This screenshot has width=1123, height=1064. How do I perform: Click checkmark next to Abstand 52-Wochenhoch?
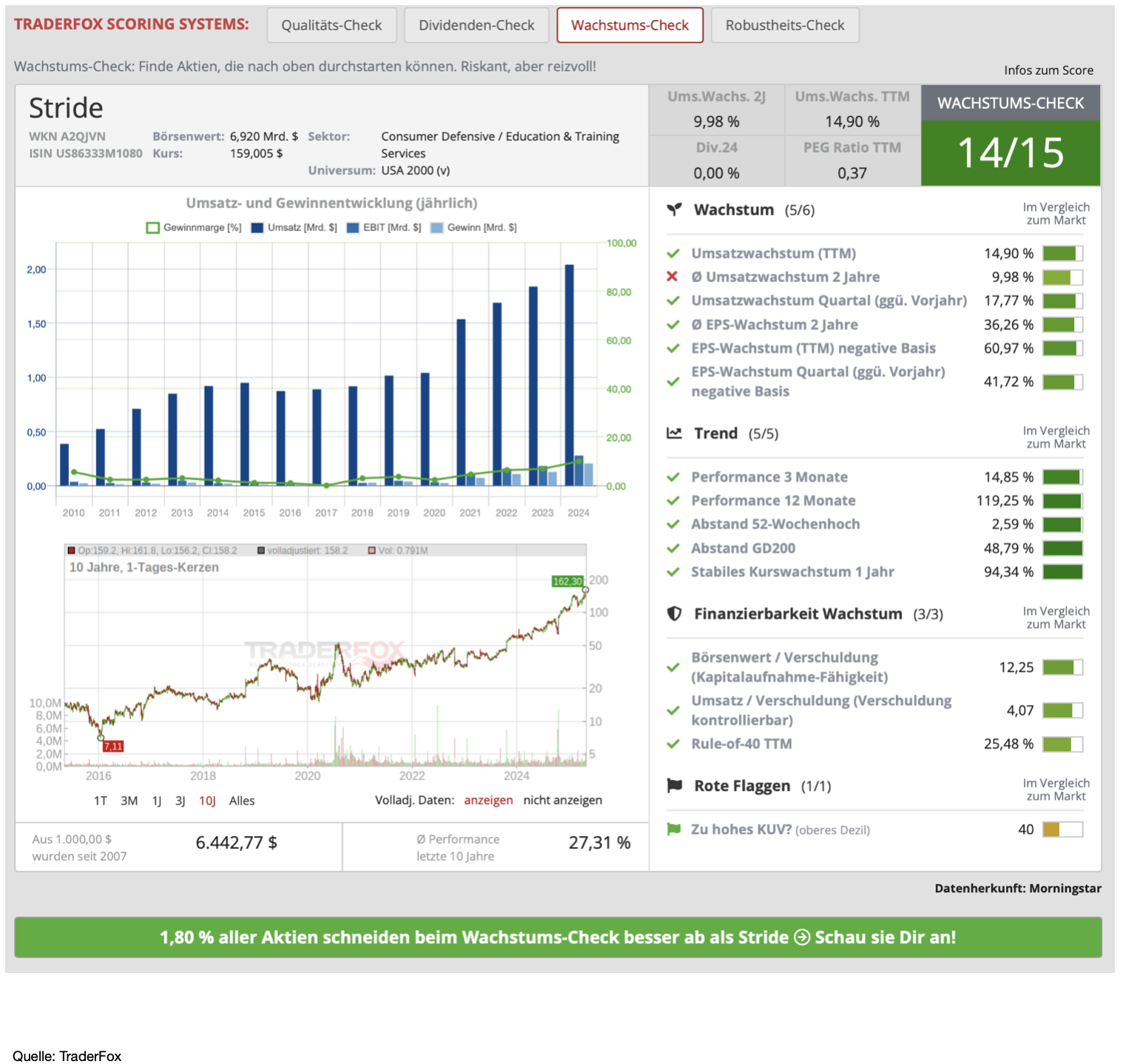point(673,525)
